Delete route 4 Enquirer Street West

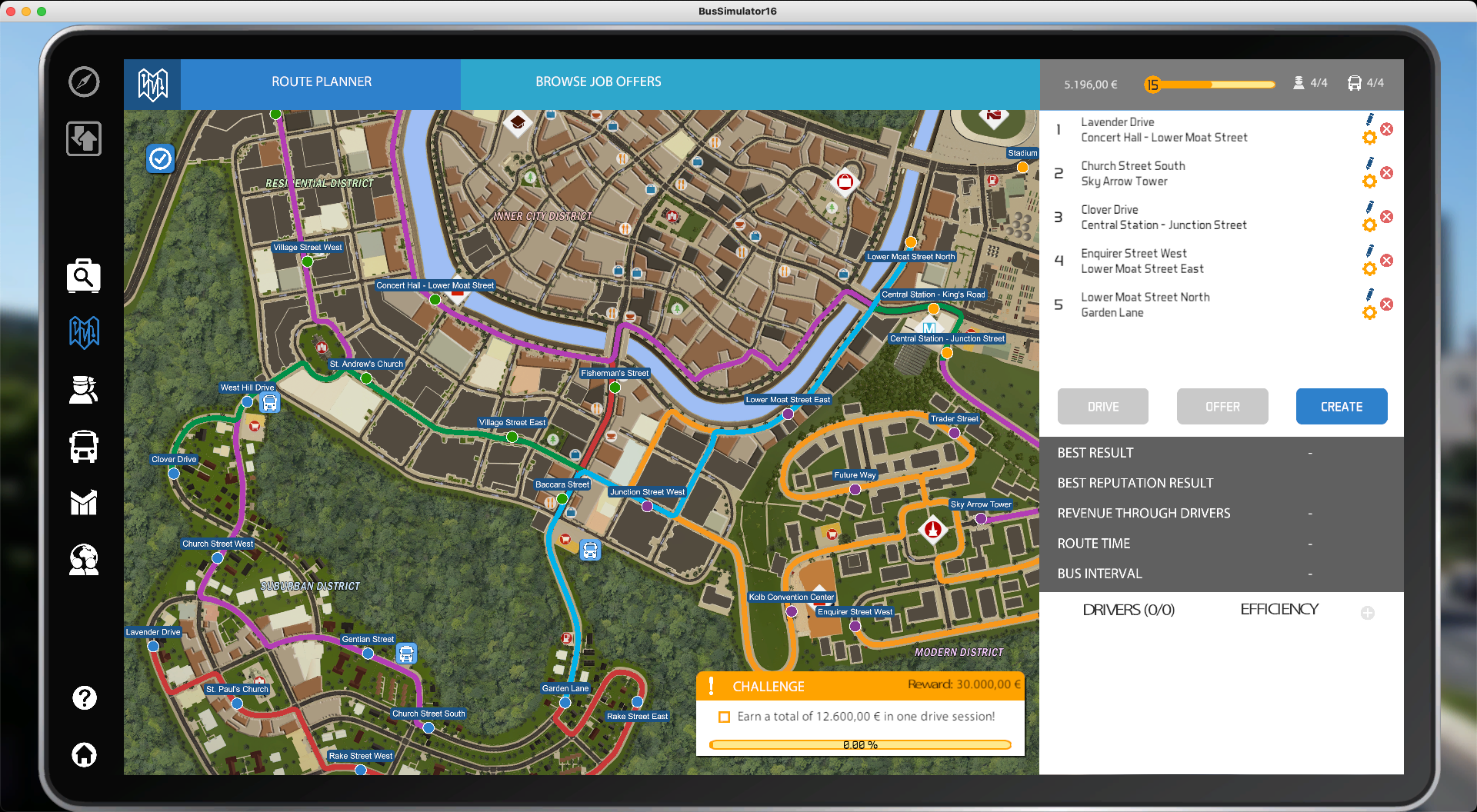[1386, 261]
